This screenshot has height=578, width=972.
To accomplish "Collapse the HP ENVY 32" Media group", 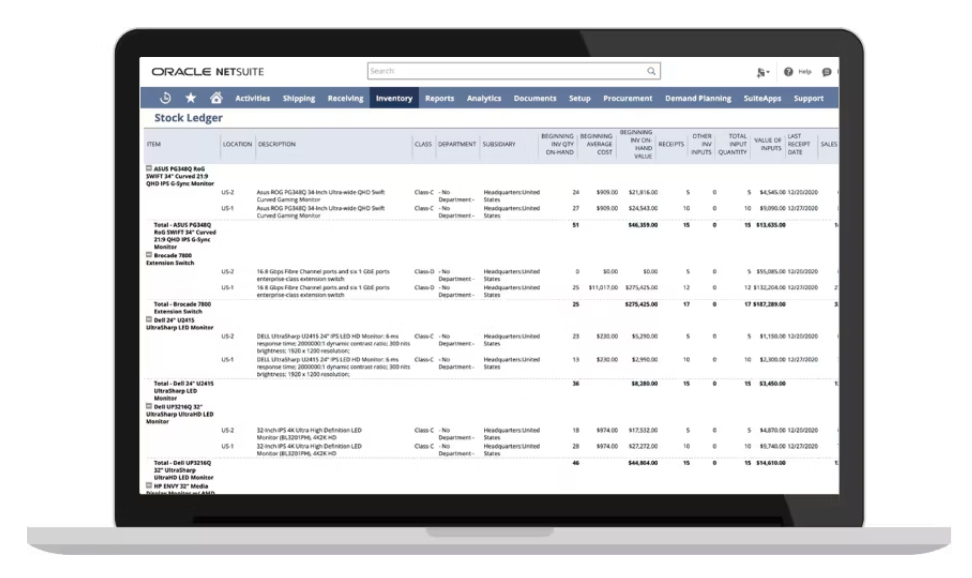I will pos(149,486).
